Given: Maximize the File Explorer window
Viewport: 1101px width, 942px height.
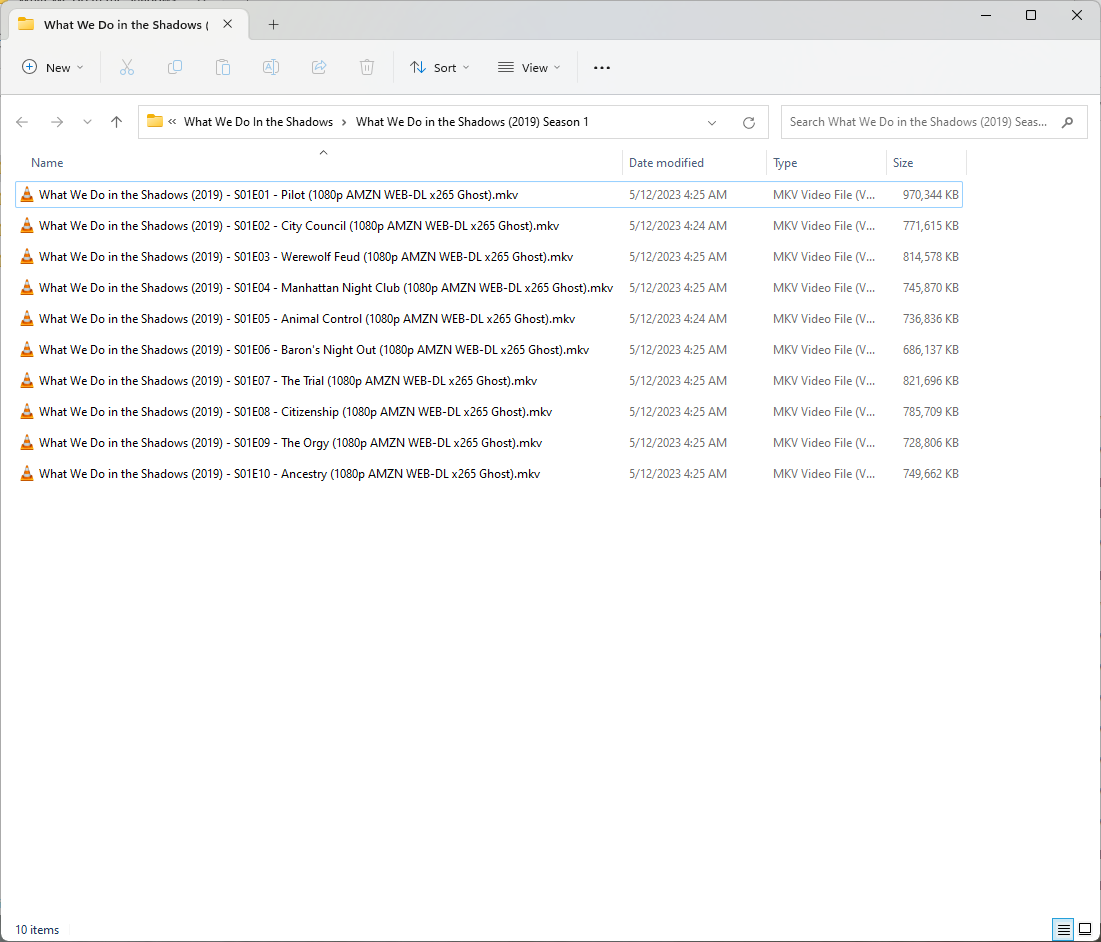Looking at the screenshot, I should (x=1031, y=15).
